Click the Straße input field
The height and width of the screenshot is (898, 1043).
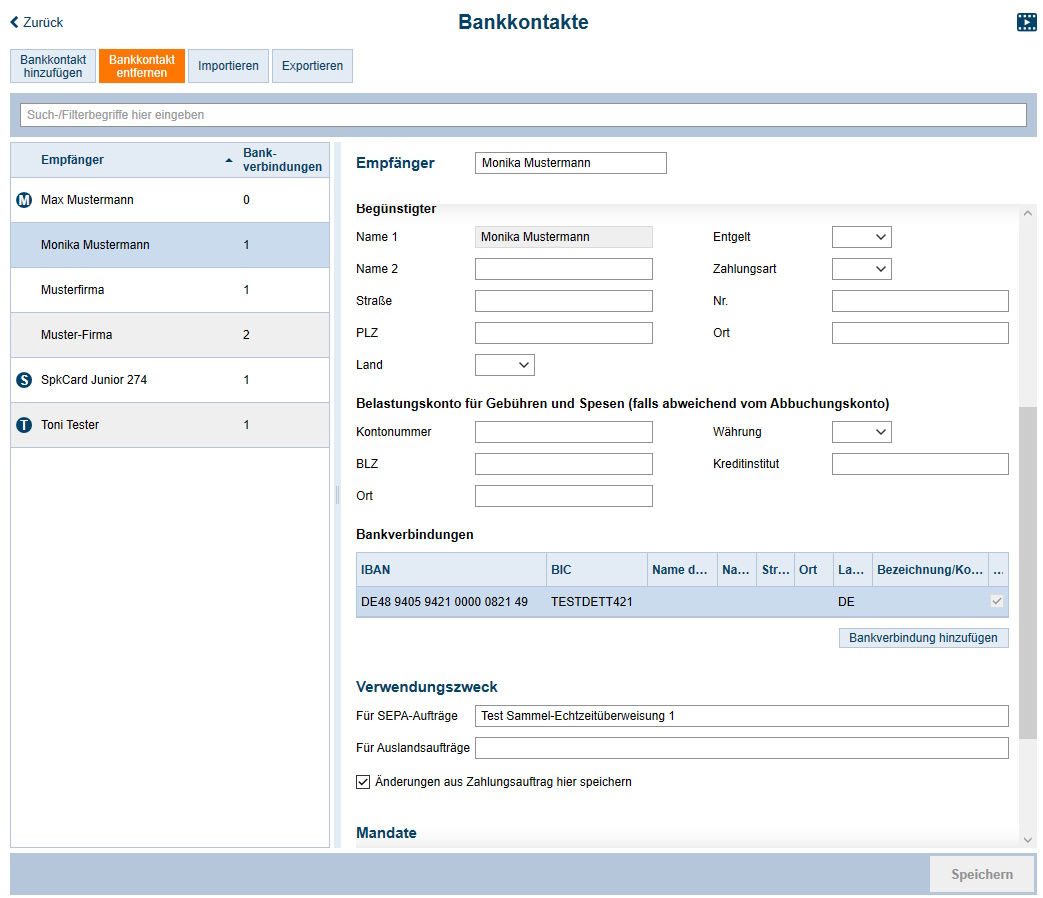[563, 301]
